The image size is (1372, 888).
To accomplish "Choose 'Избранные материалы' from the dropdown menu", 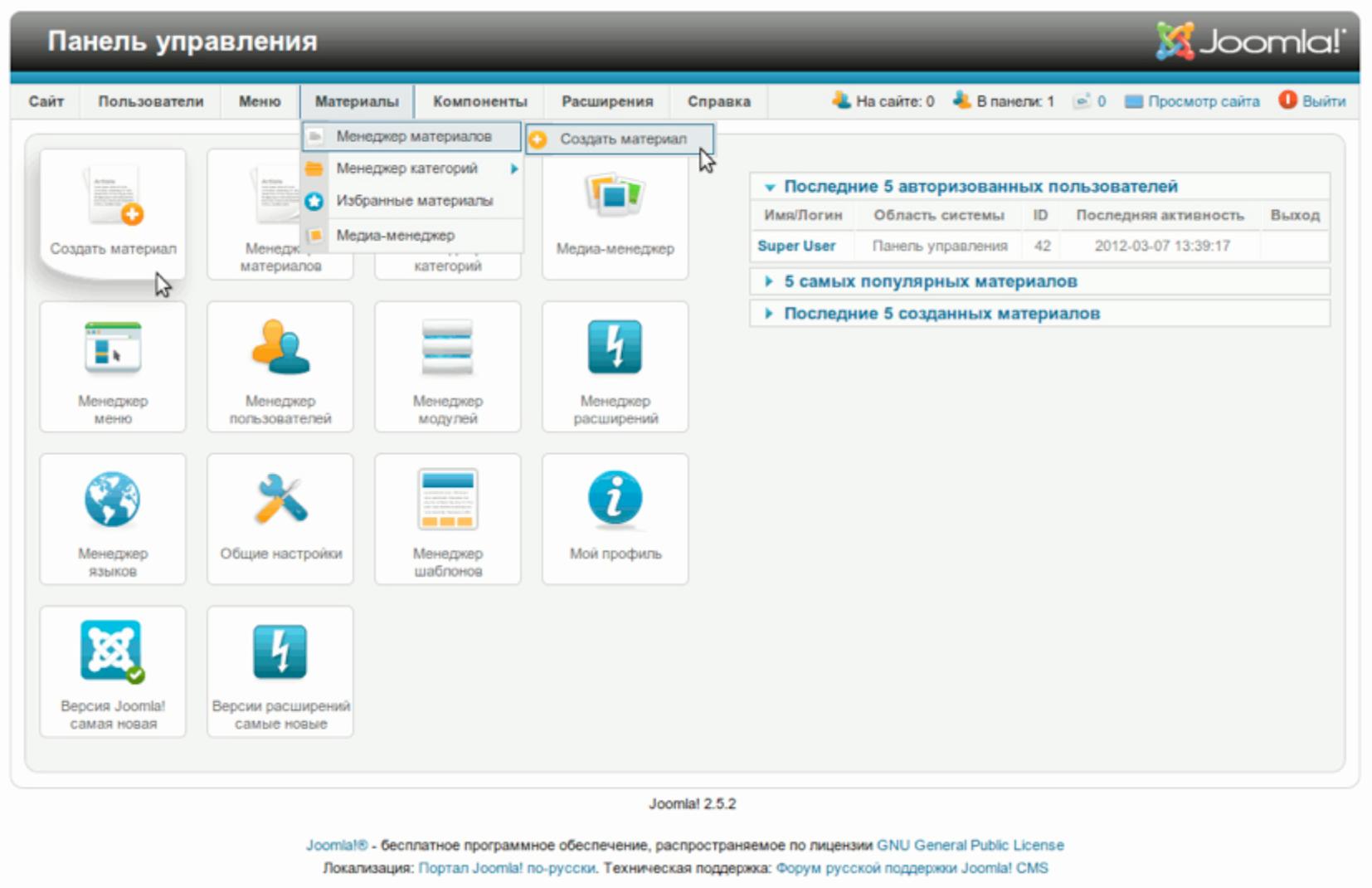I will click(414, 201).
